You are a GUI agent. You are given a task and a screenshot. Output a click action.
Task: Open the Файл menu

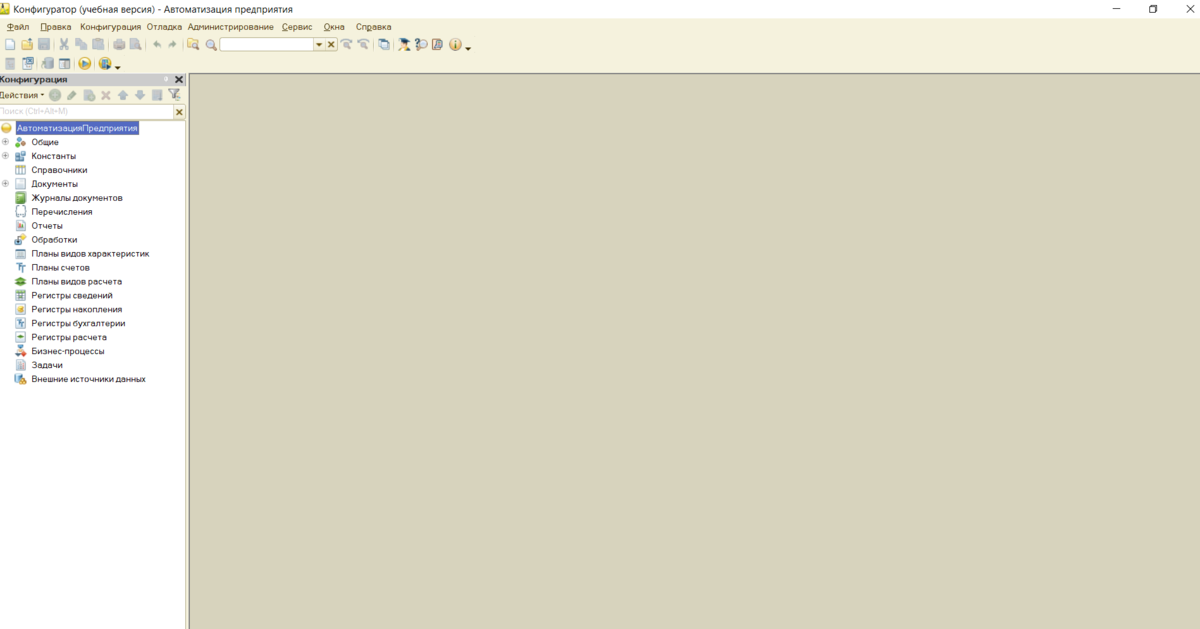point(17,27)
